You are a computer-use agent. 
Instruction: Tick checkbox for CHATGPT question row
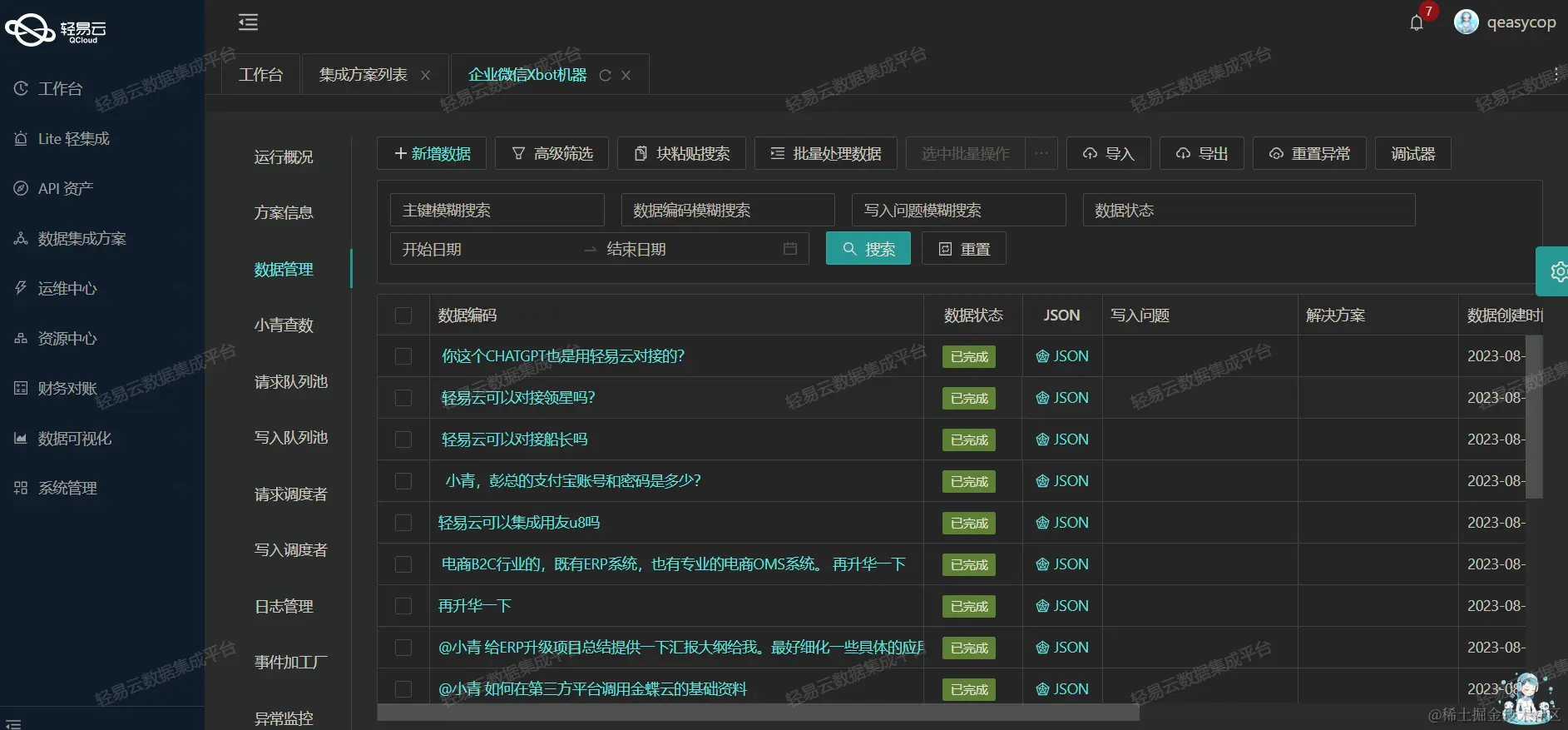point(403,356)
